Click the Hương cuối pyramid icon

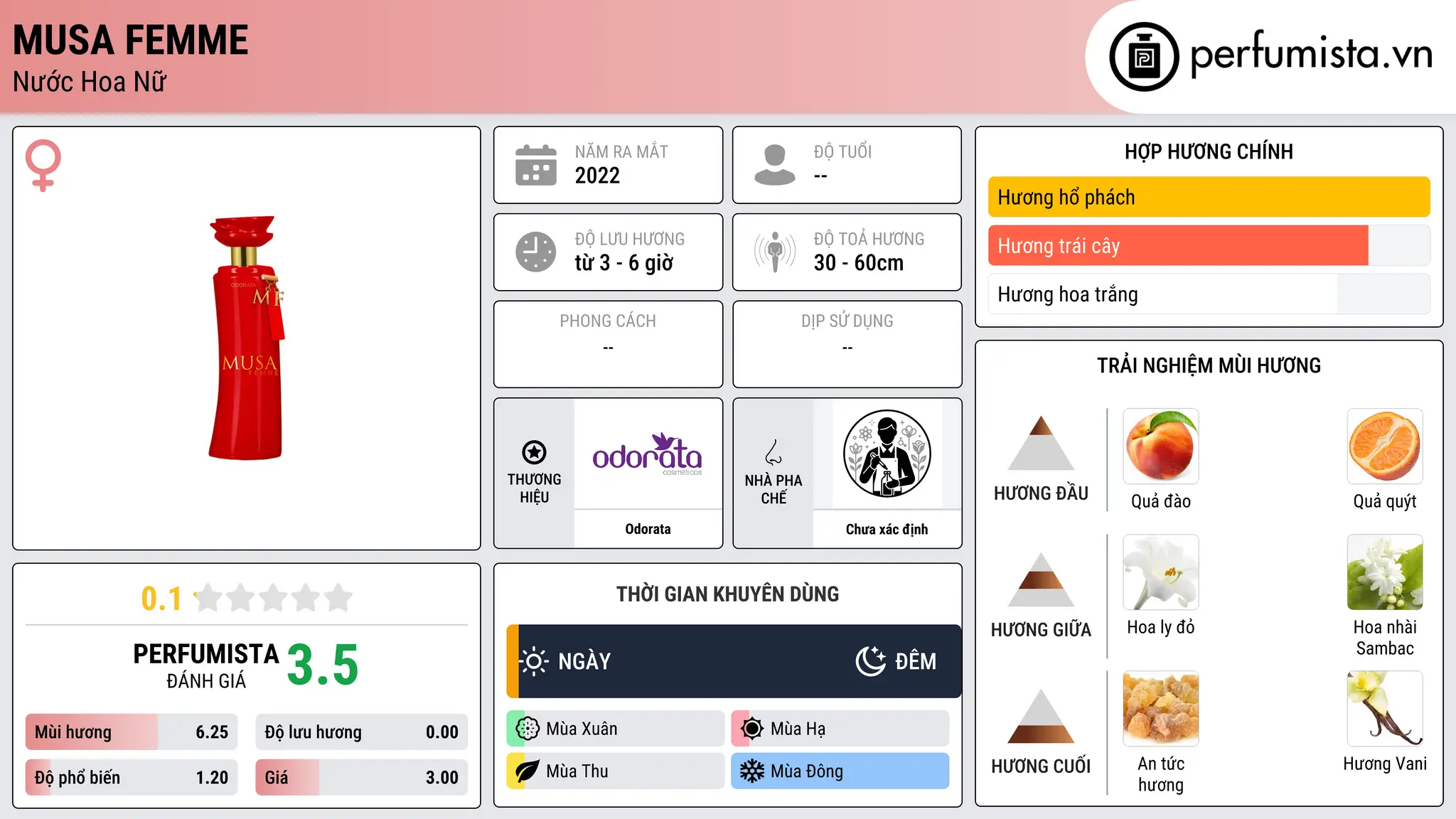coord(1041,716)
